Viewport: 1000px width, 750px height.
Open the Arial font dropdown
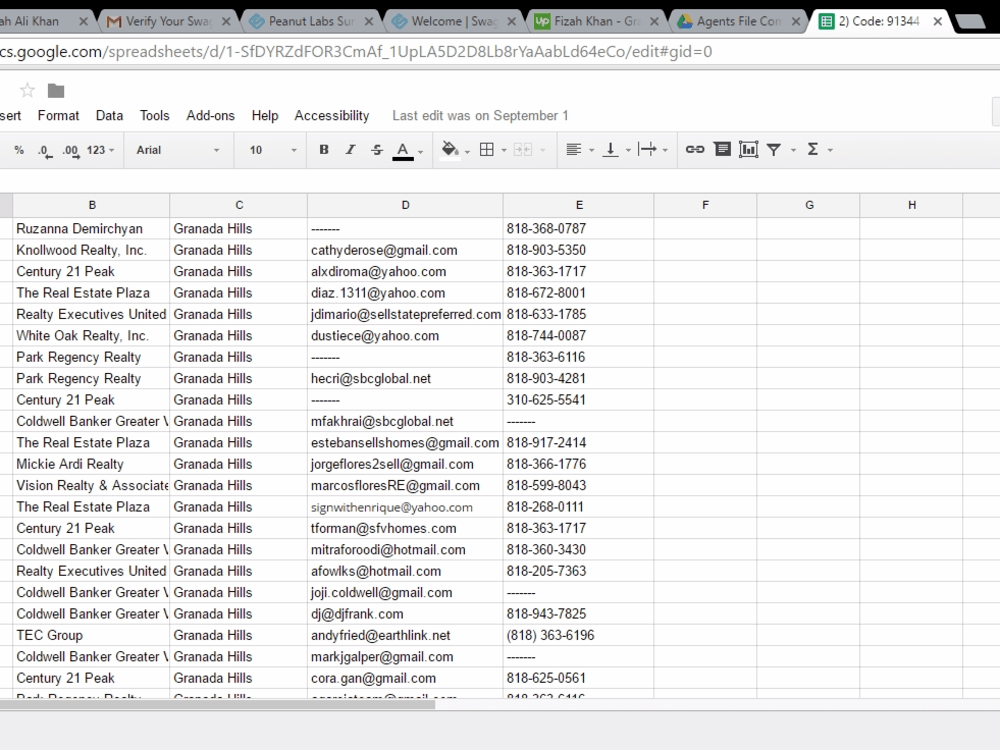pos(177,150)
